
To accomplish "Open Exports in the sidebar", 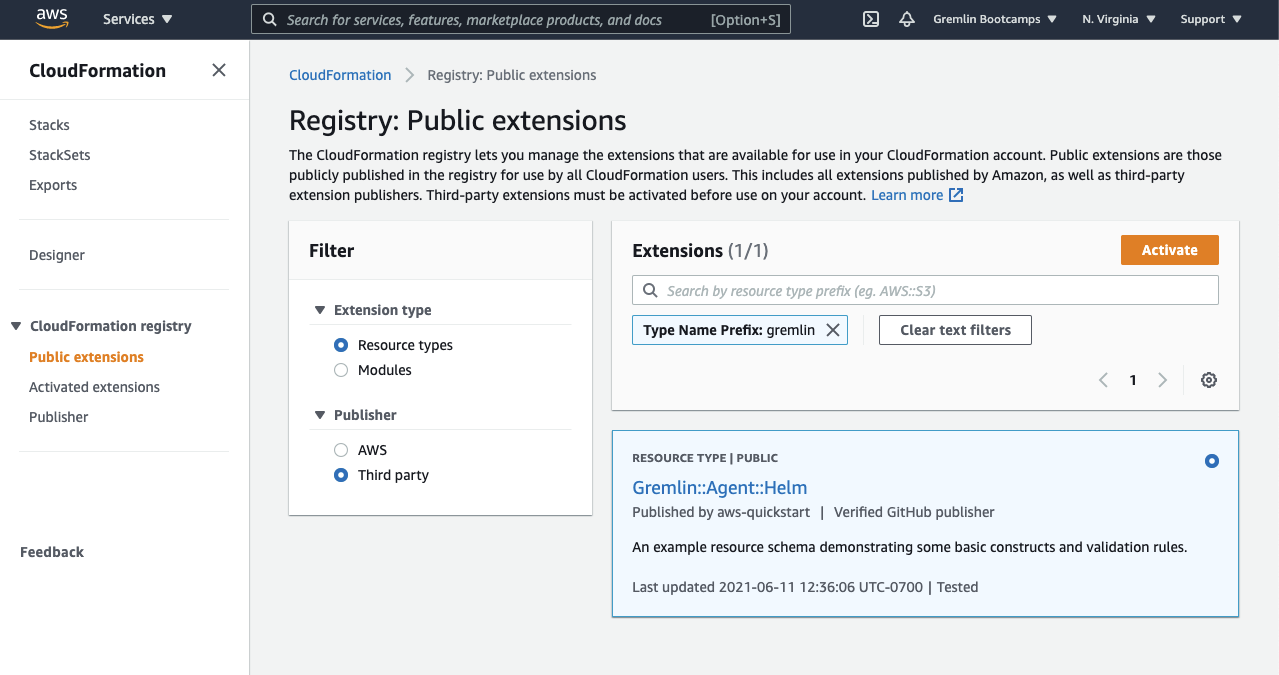I will tap(53, 185).
